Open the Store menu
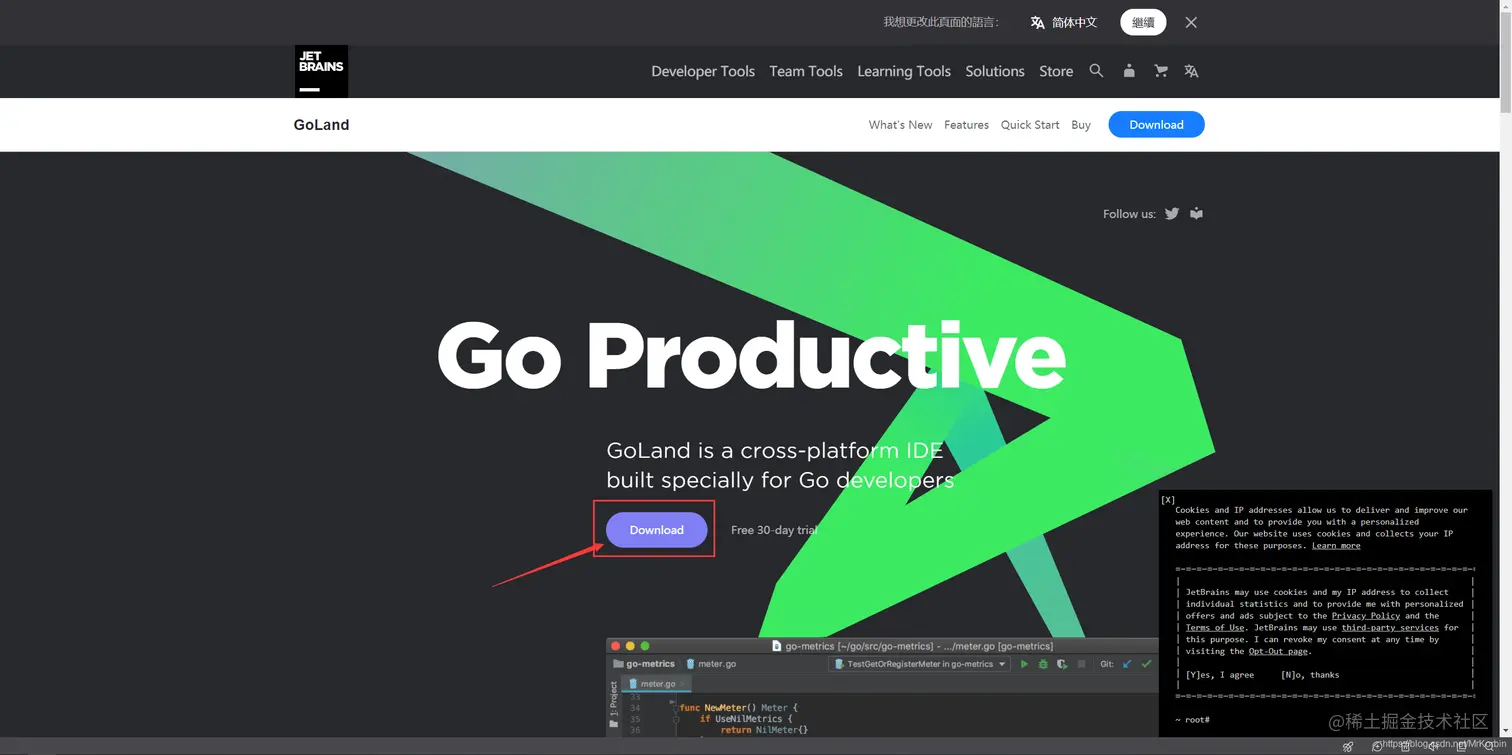 1056,71
